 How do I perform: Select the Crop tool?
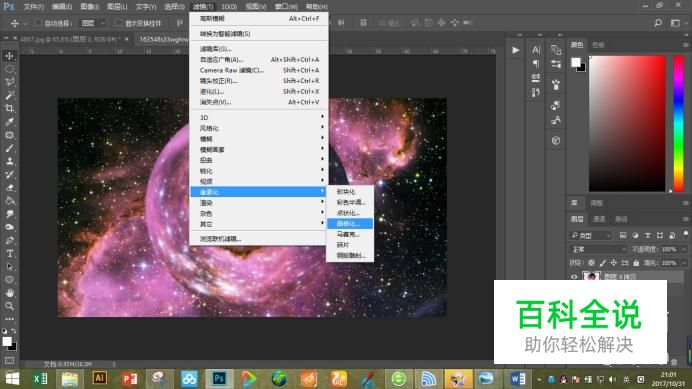click(9, 108)
